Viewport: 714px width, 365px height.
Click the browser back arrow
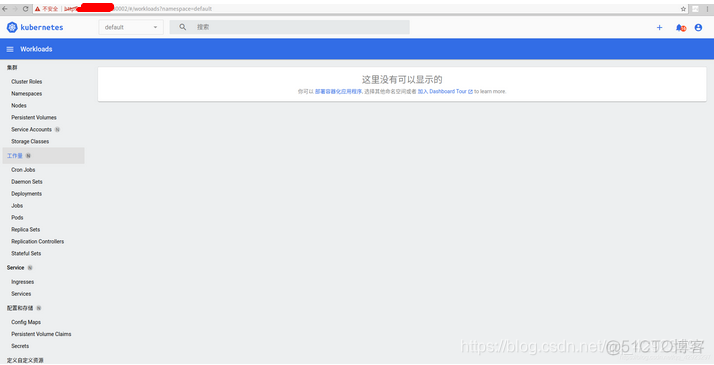[x=5, y=9]
